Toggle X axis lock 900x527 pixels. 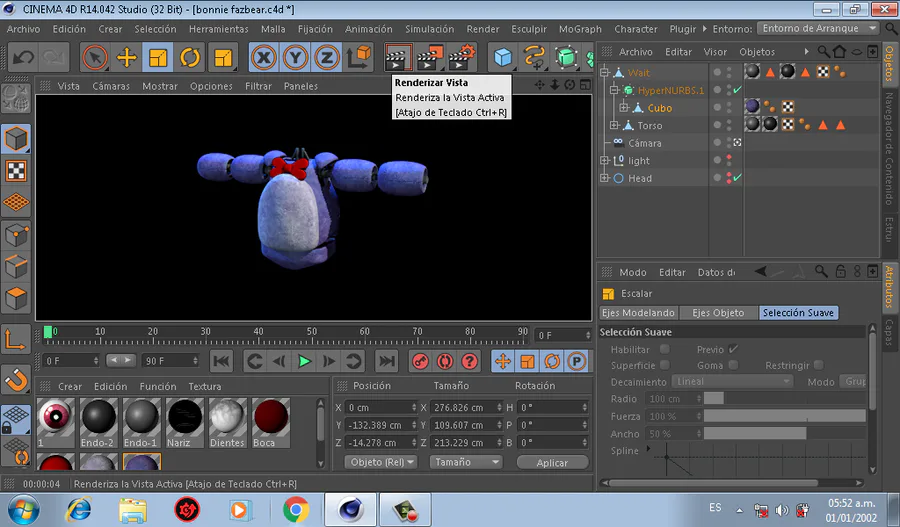click(x=264, y=57)
